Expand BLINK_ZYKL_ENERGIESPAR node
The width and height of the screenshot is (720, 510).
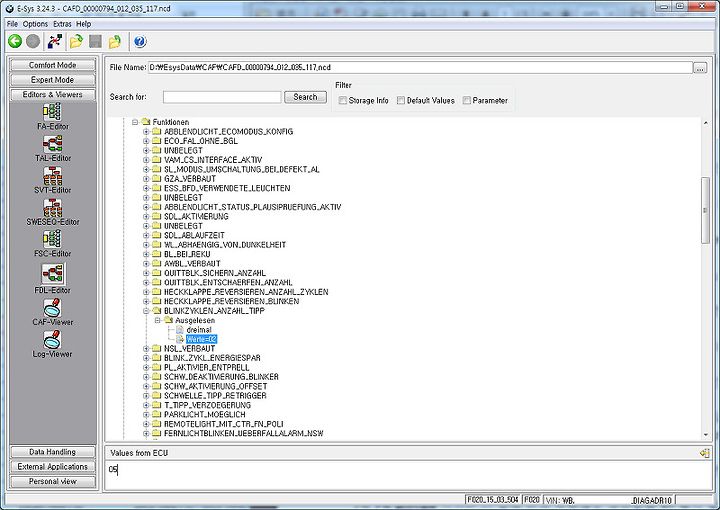[146, 358]
